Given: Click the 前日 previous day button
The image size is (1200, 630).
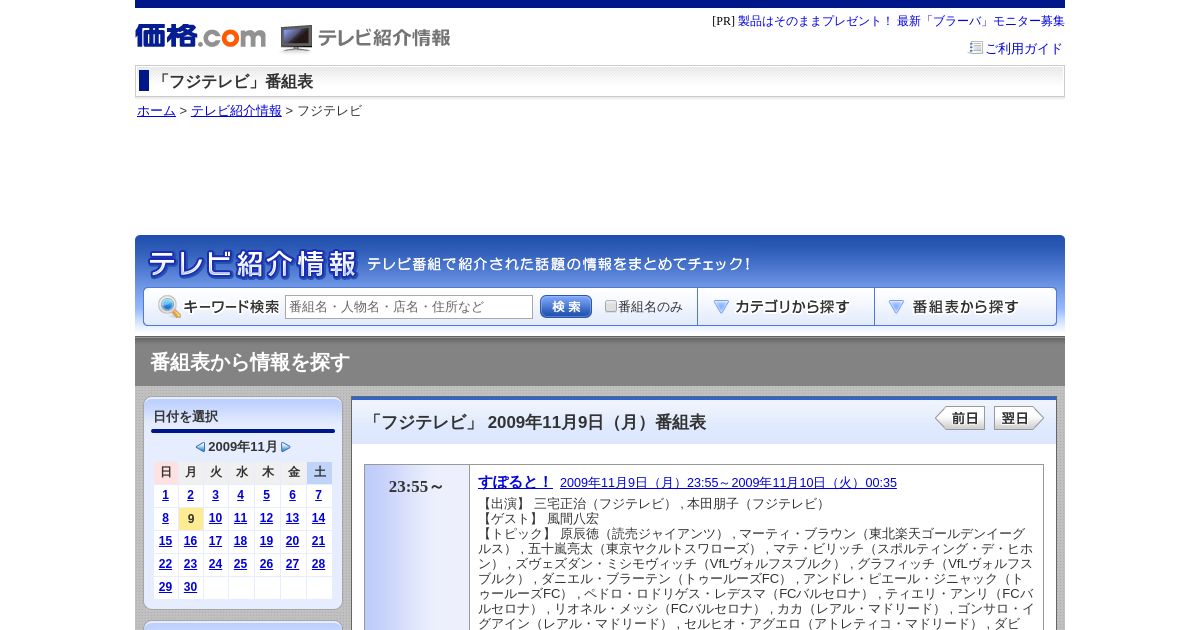Looking at the screenshot, I should coord(960,418).
